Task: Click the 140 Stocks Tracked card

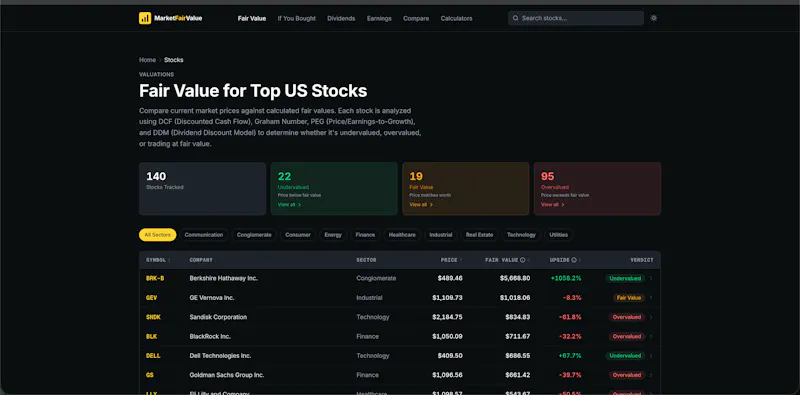Action: pyautogui.click(x=203, y=189)
